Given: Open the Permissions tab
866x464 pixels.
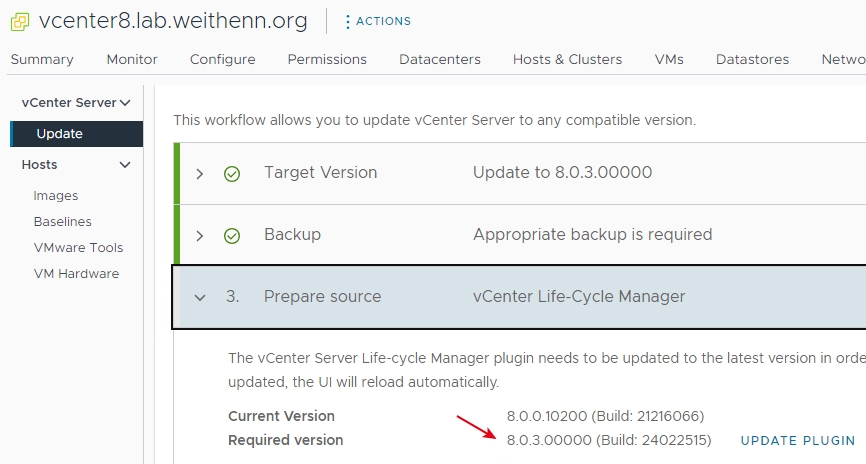Looking at the screenshot, I should pos(327,59).
